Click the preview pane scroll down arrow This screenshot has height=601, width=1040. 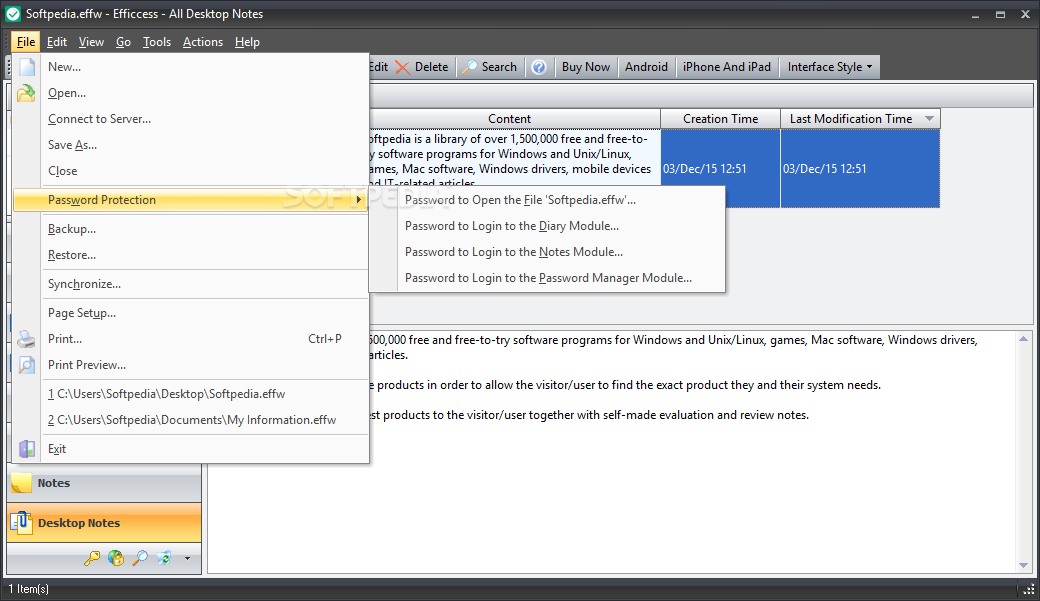point(1023,565)
